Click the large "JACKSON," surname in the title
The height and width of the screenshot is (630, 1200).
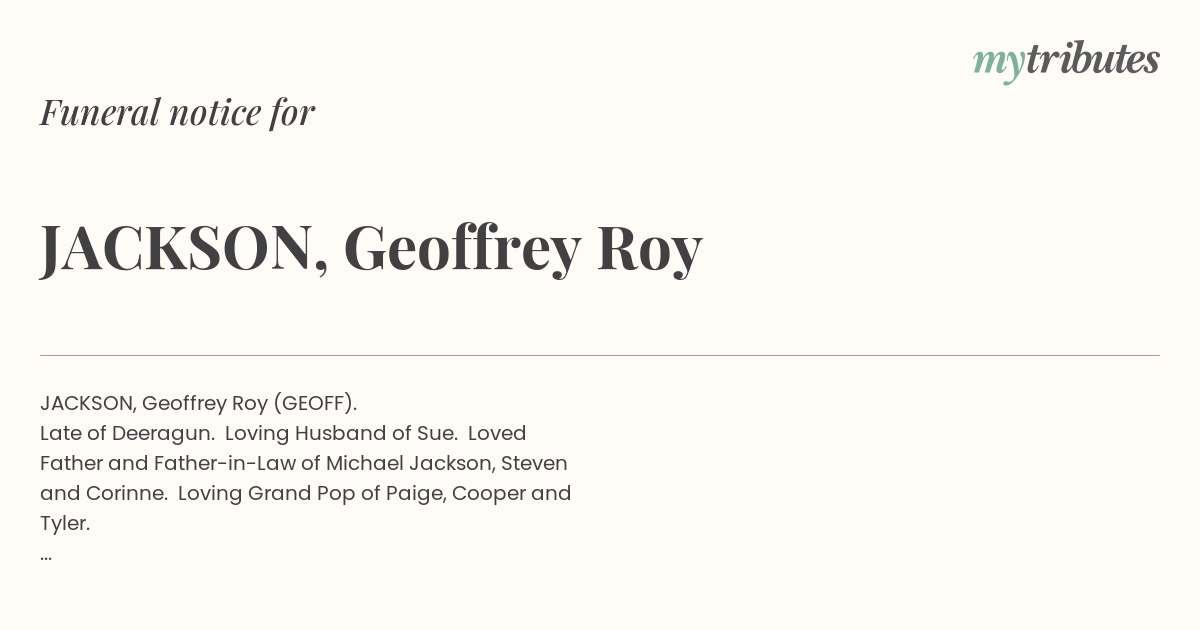[x=184, y=249]
